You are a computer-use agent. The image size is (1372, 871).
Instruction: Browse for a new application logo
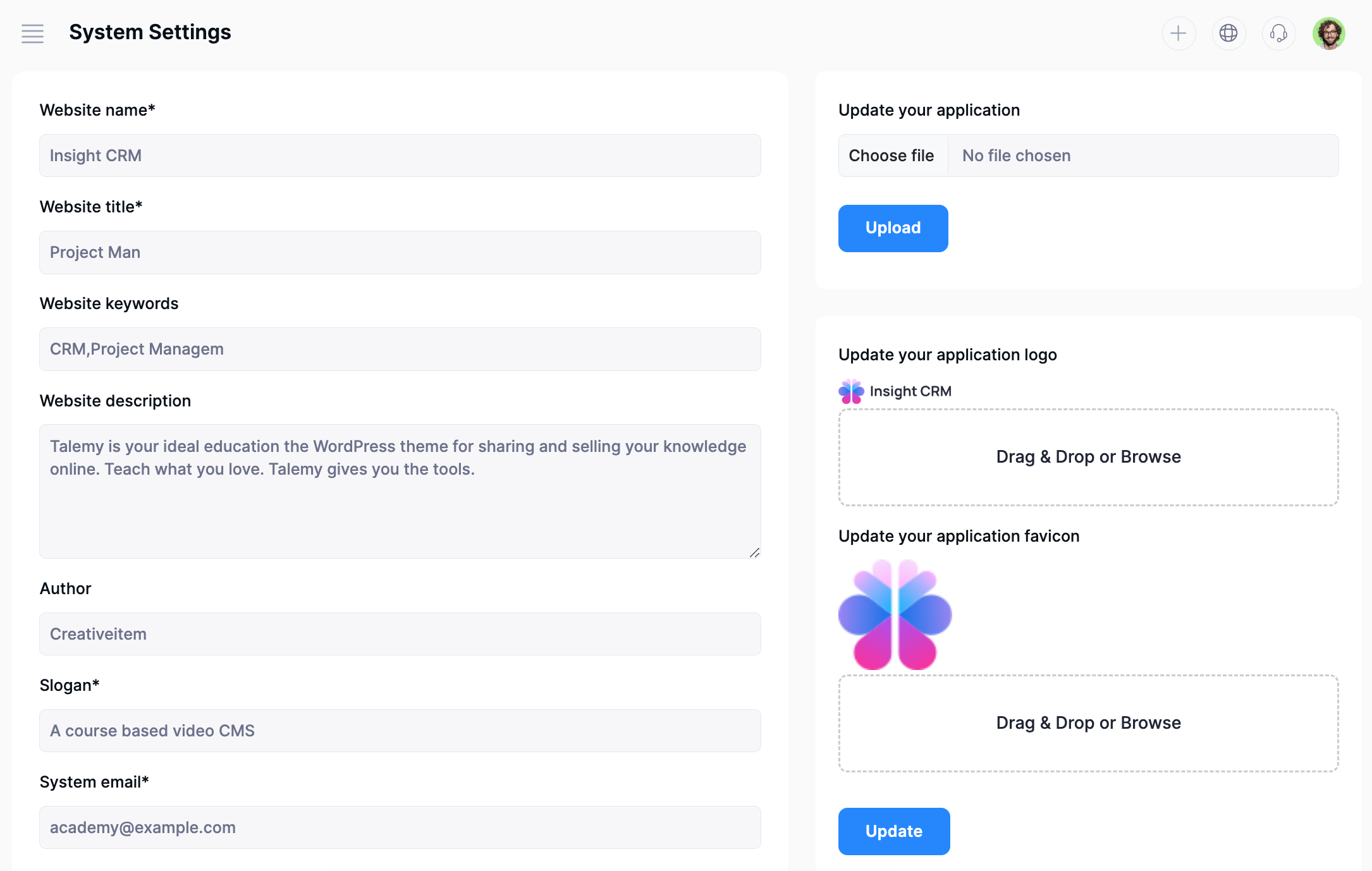[1088, 457]
